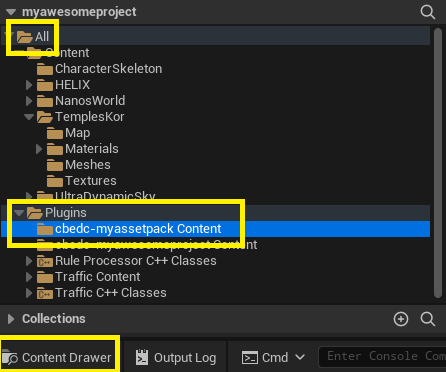
Task: Click the Cmd terminal icon
Action: [250, 358]
